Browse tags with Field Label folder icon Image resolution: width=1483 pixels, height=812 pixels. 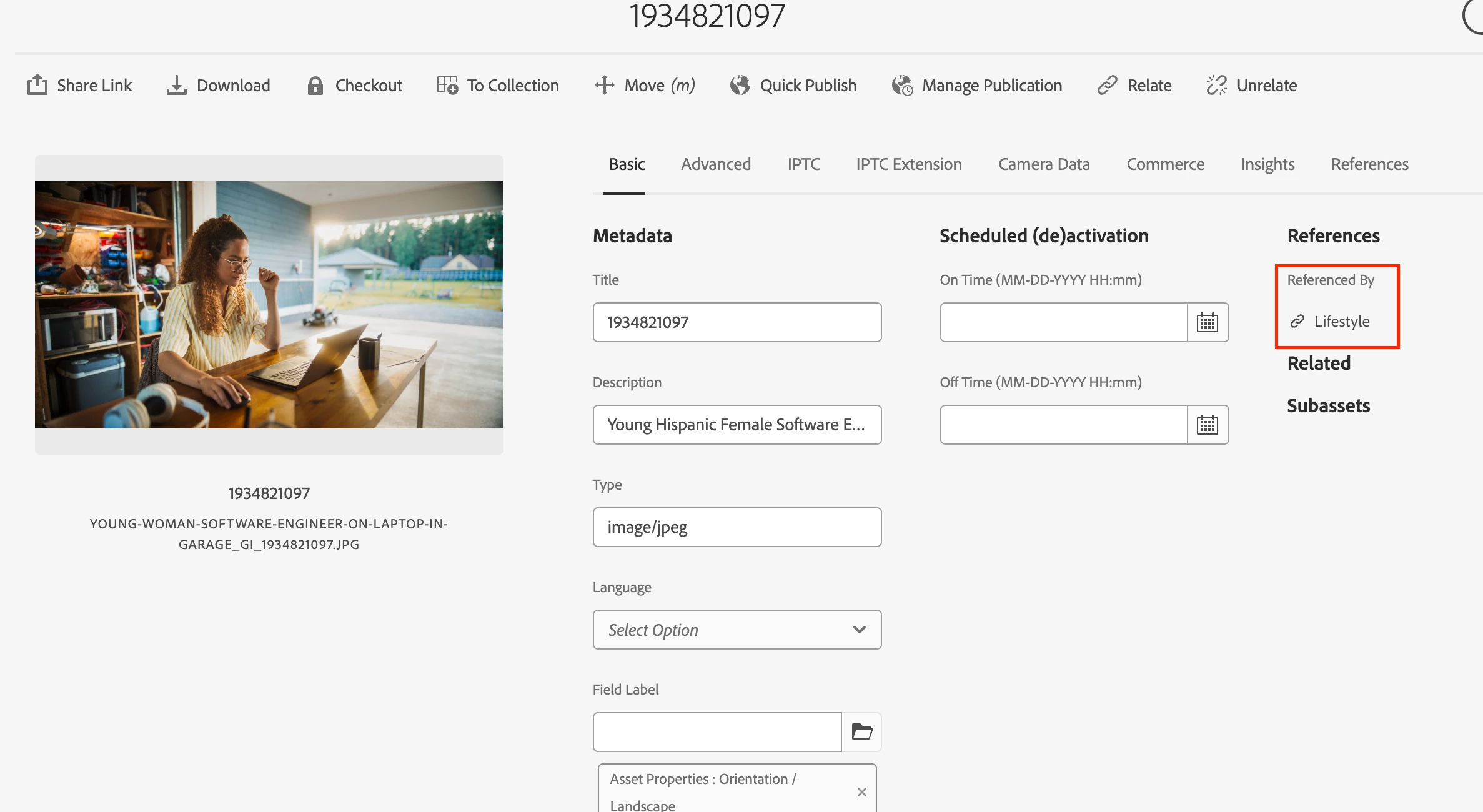coord(861,731)
